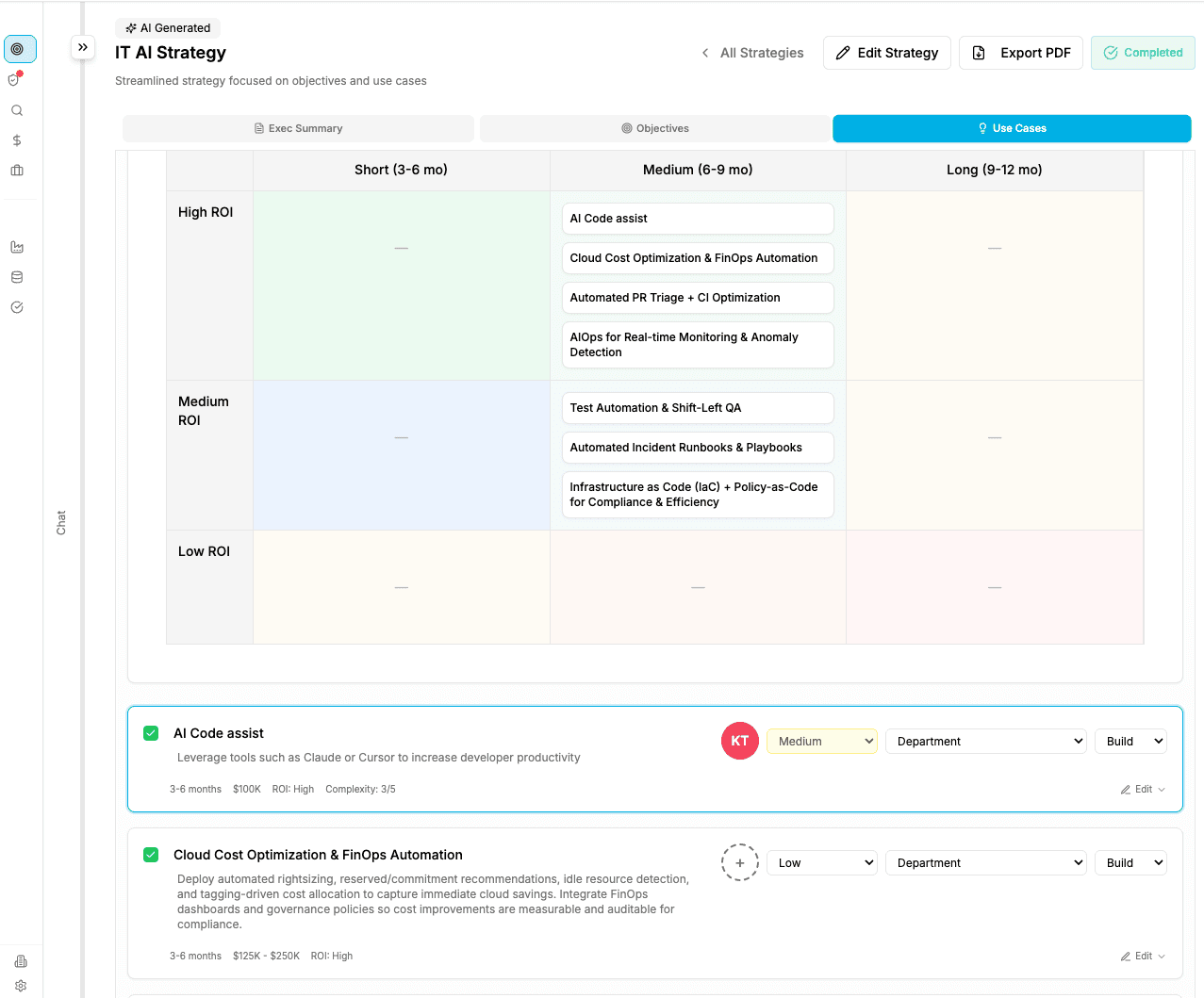This screenshot has width=1204, height=998.
Task: Open the database icon in sidebar
Action: point(17,277)
